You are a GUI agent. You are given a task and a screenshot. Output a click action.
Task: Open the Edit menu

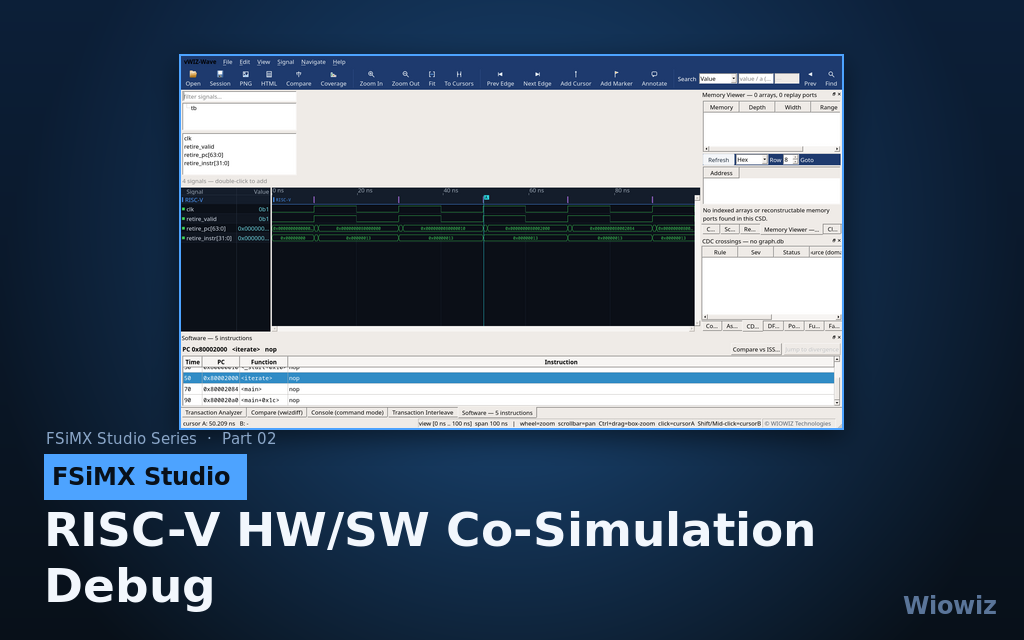click(244, 62)
